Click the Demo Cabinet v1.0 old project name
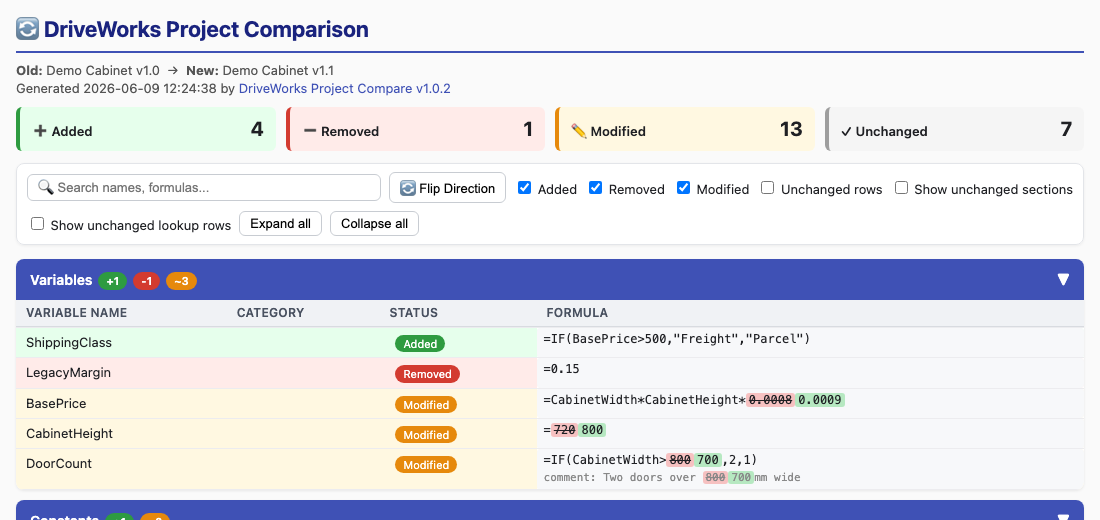1100x520 pixels. pyautogui.click(x=103, y=71)
